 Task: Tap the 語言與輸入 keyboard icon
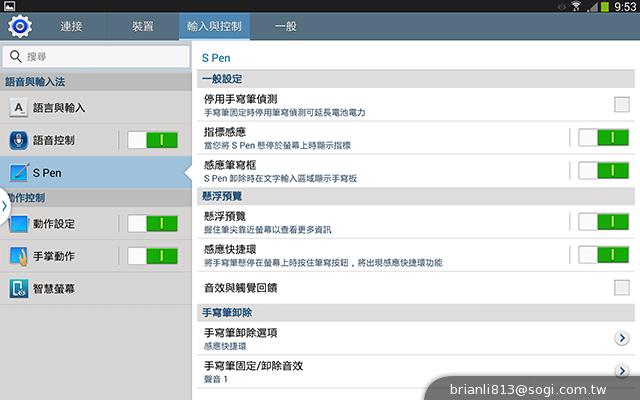[19, 107]
